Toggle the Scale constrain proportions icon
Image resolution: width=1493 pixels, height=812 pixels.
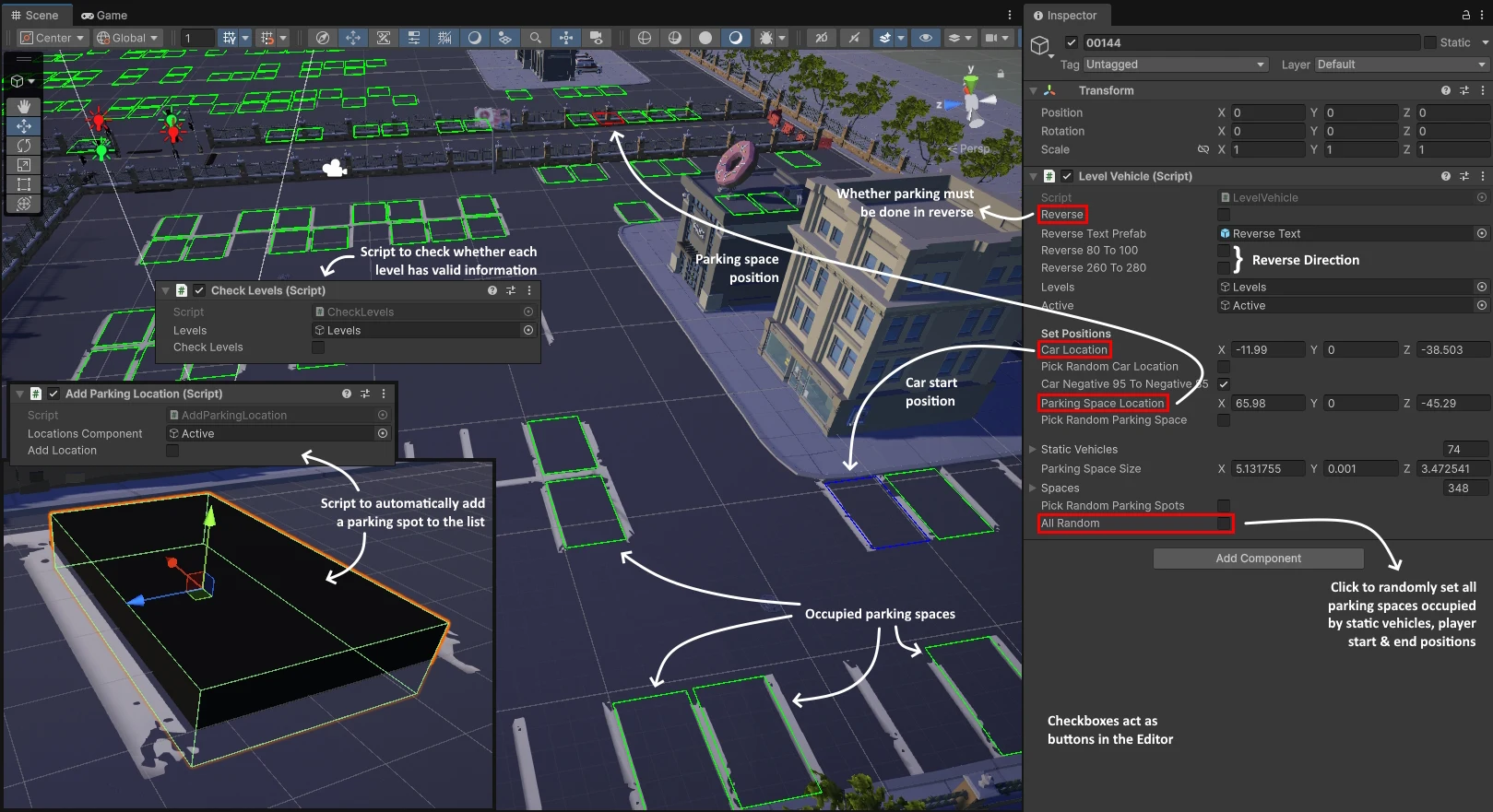[x=1203, y=149]
